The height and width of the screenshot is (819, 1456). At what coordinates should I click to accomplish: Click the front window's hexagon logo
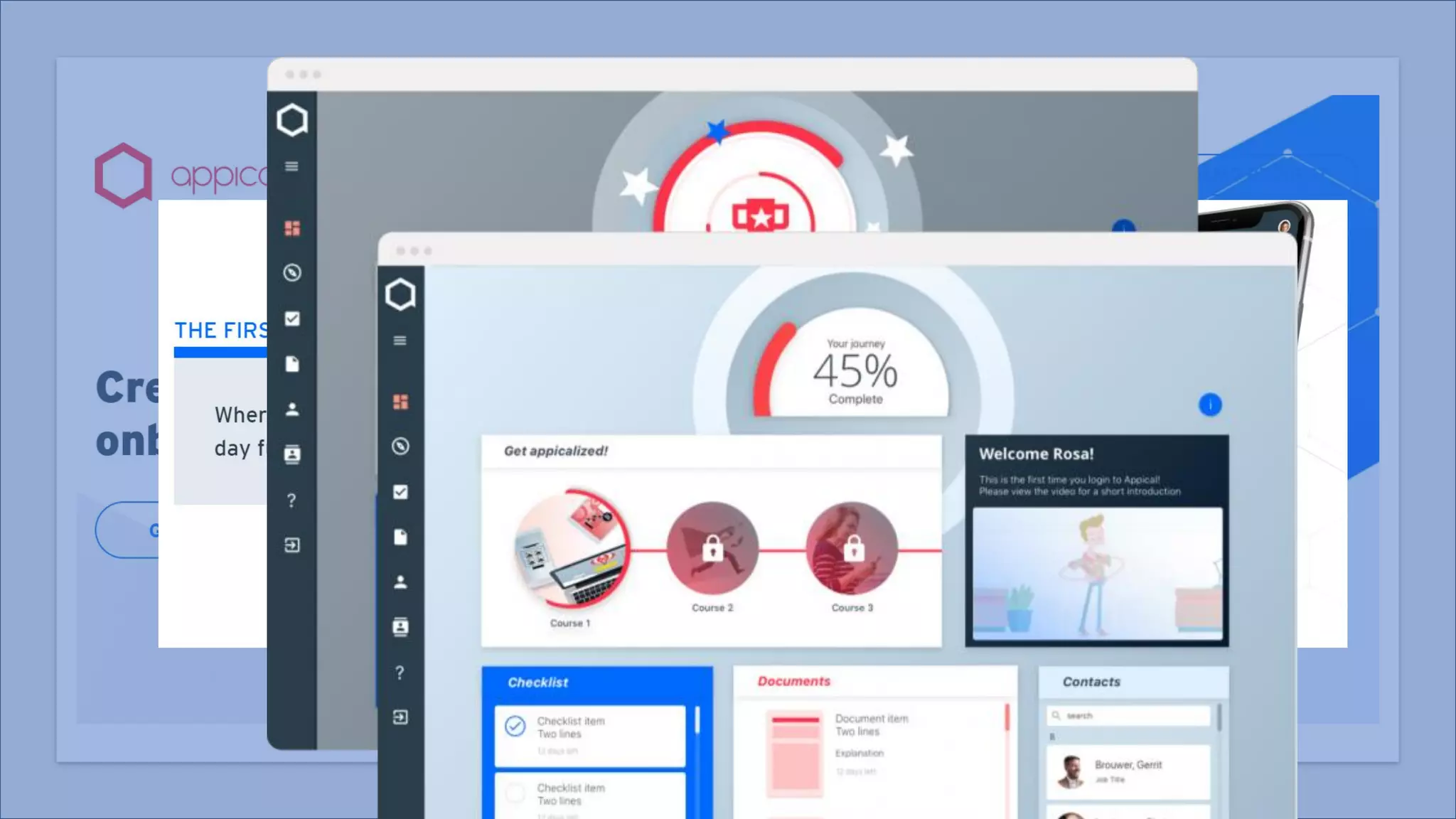pos(400,294)
